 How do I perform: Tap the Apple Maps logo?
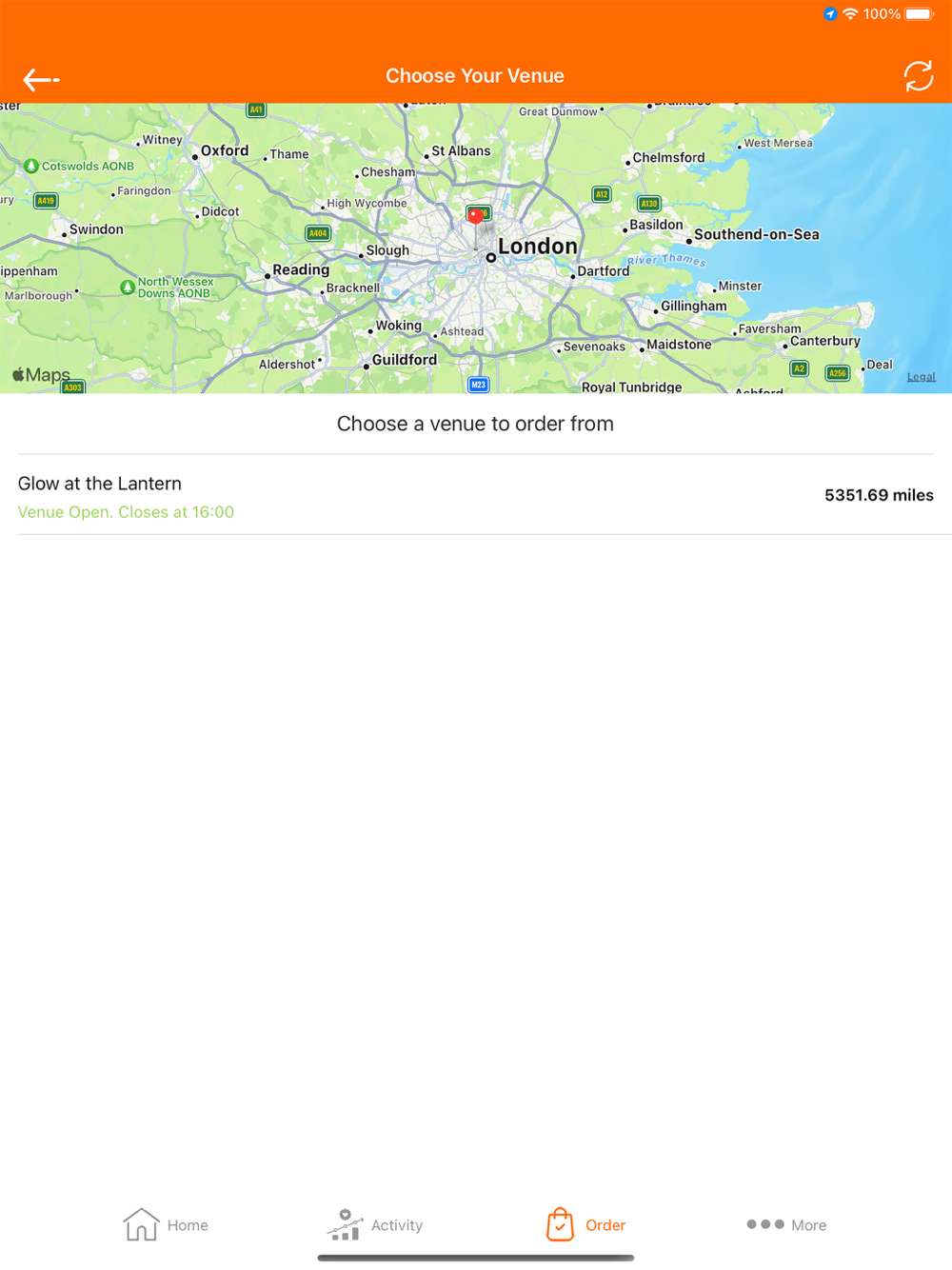(41, 375)
